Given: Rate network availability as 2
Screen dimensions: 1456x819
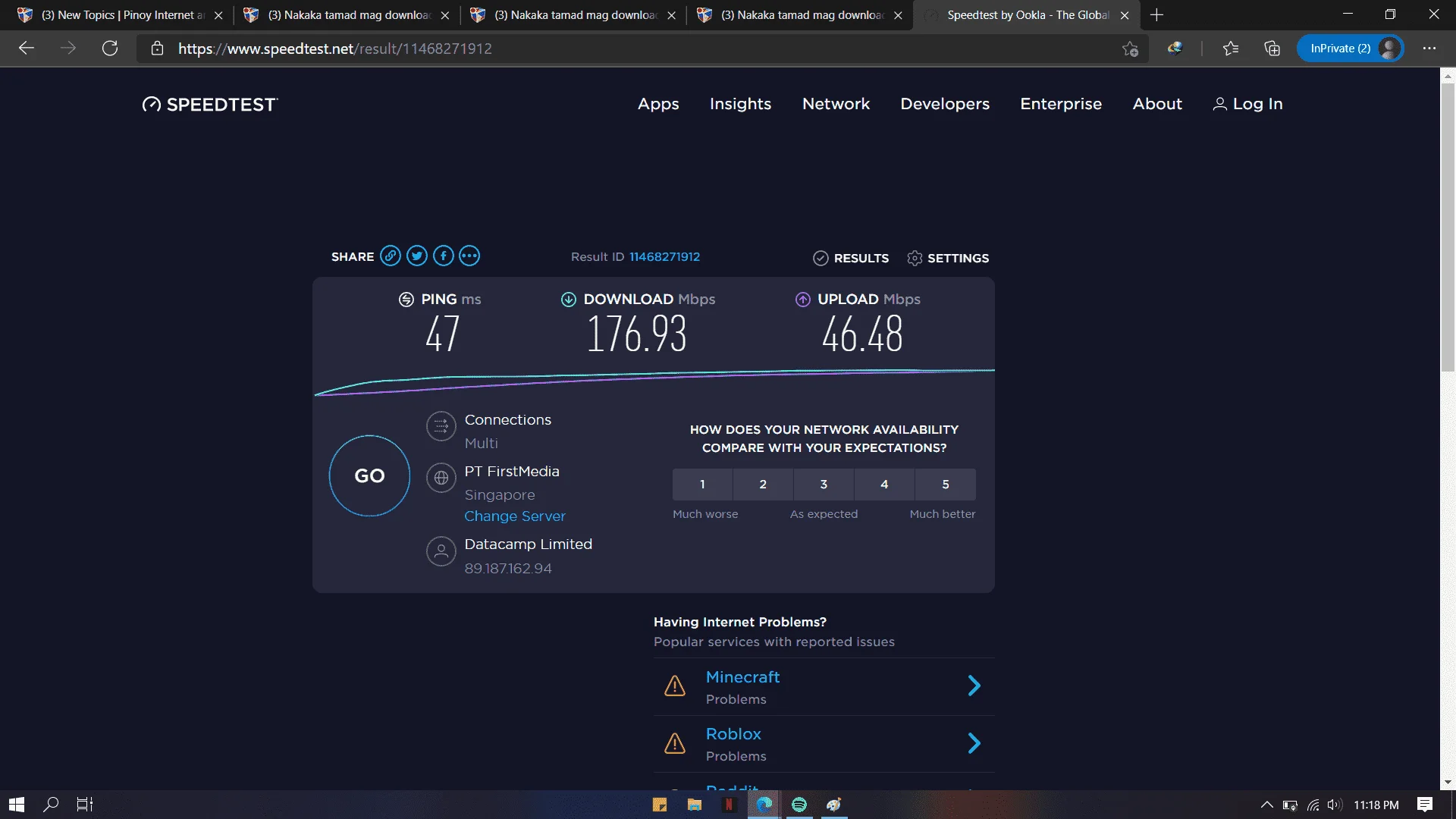Looking at the screenshot, I should (763, 485).
